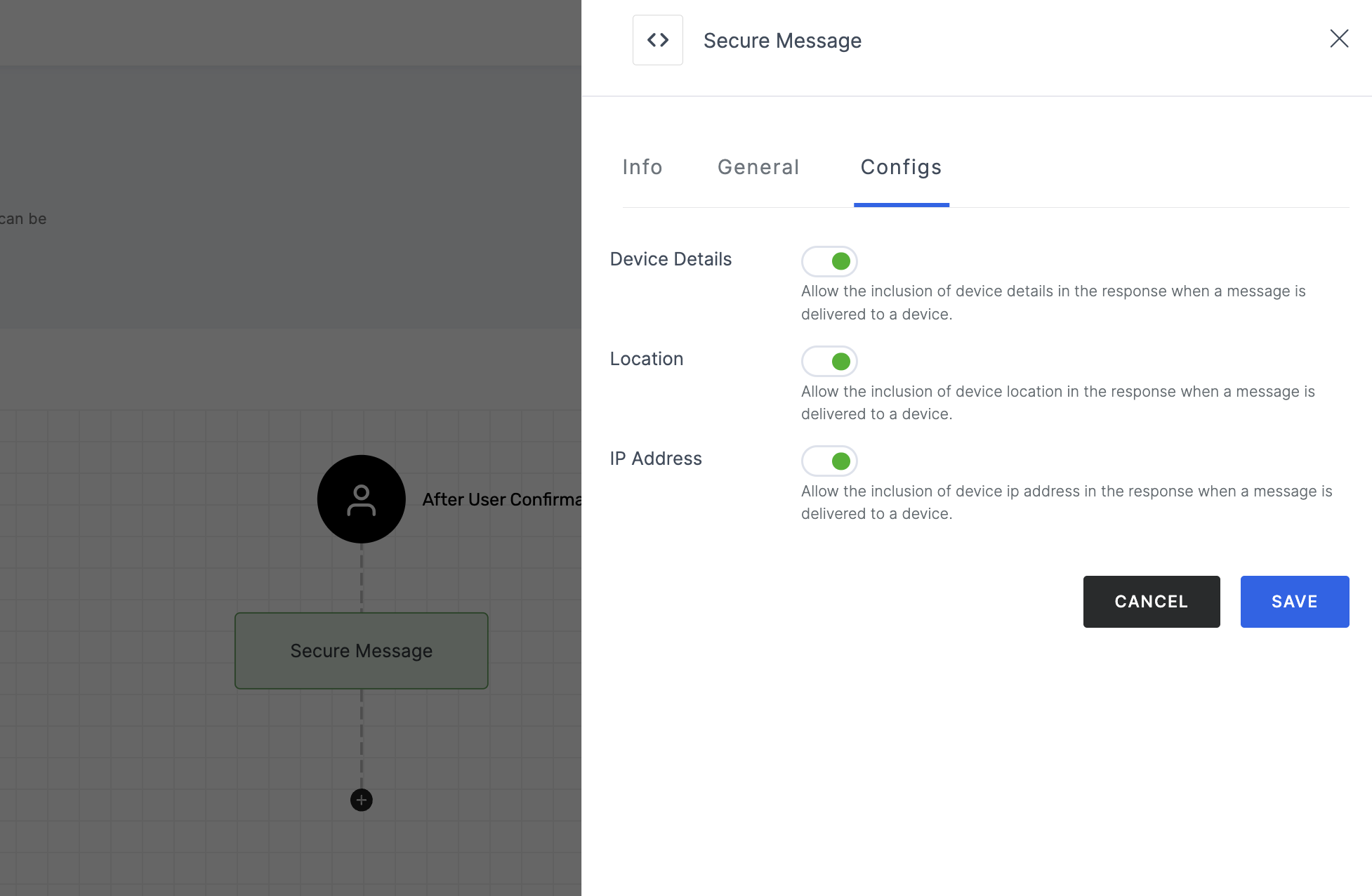
Task: Click the Device Details label
Action: click(671, 259)
